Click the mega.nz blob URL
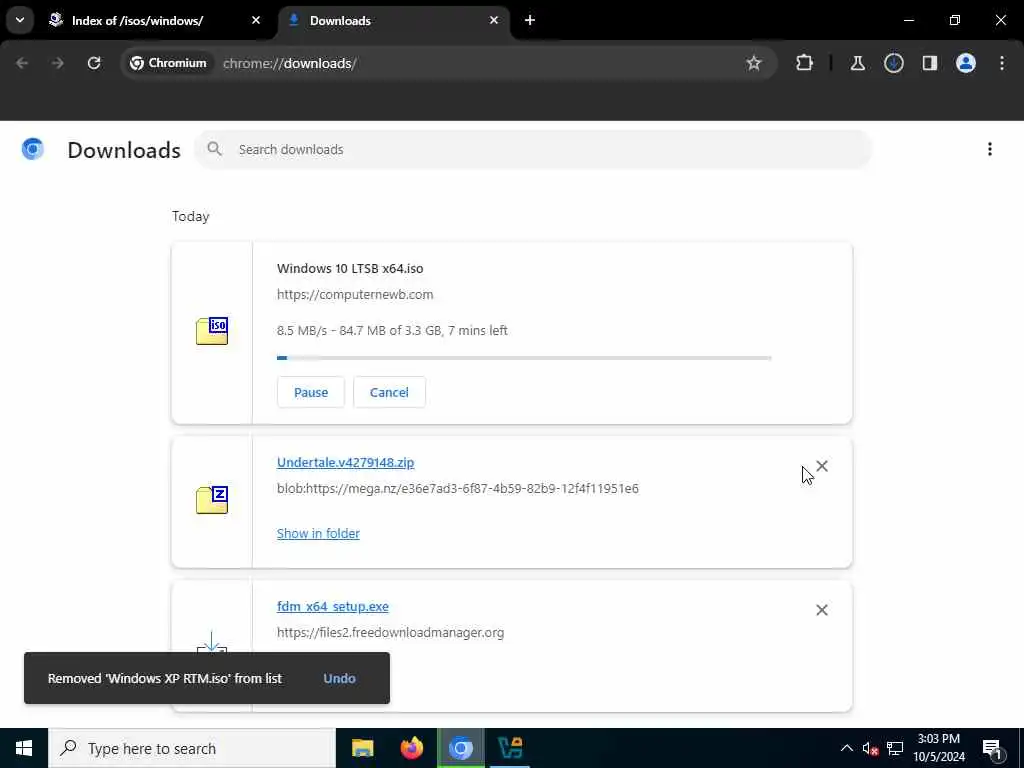This screenshot has height=768, width=1024. click(x=458, y=488)
